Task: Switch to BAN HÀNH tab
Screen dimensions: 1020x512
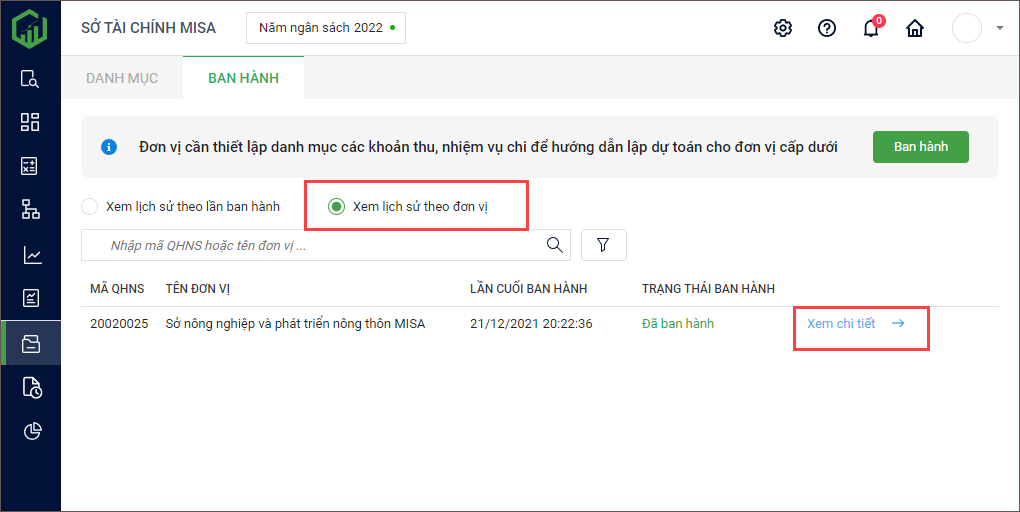Action: coord(243,78)
